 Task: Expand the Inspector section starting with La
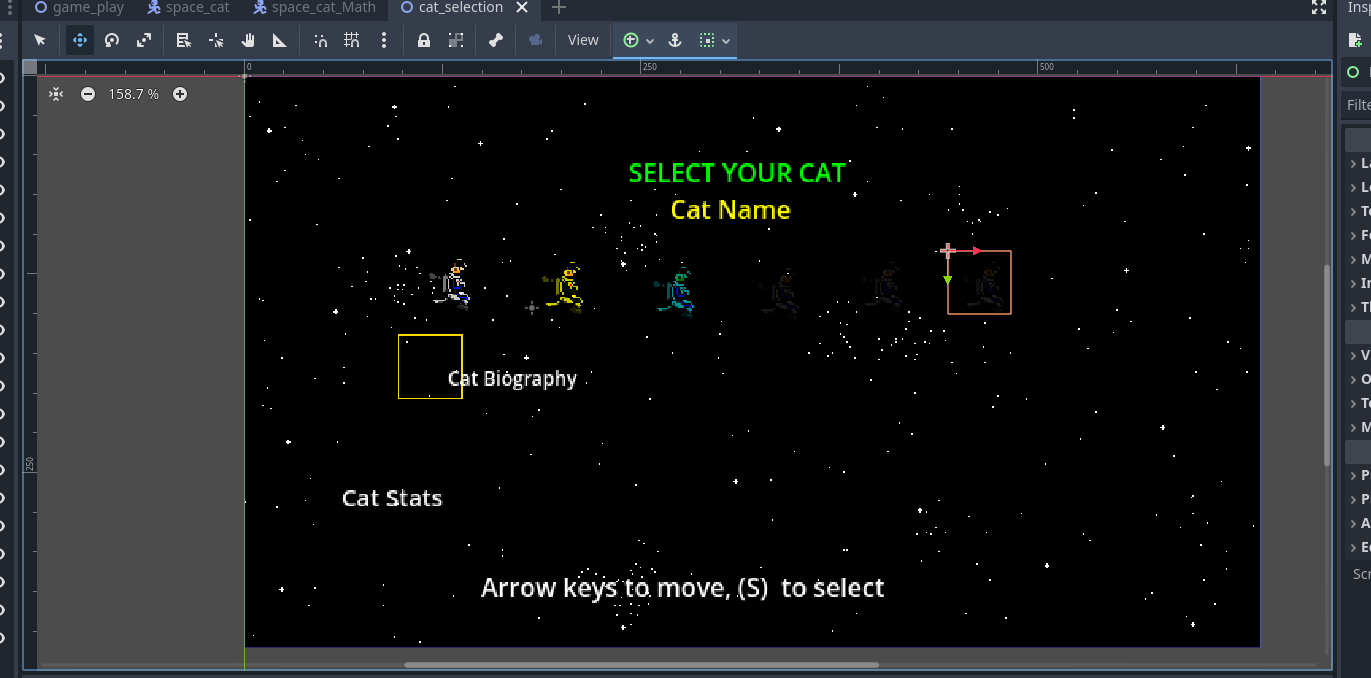point(1360,163)
